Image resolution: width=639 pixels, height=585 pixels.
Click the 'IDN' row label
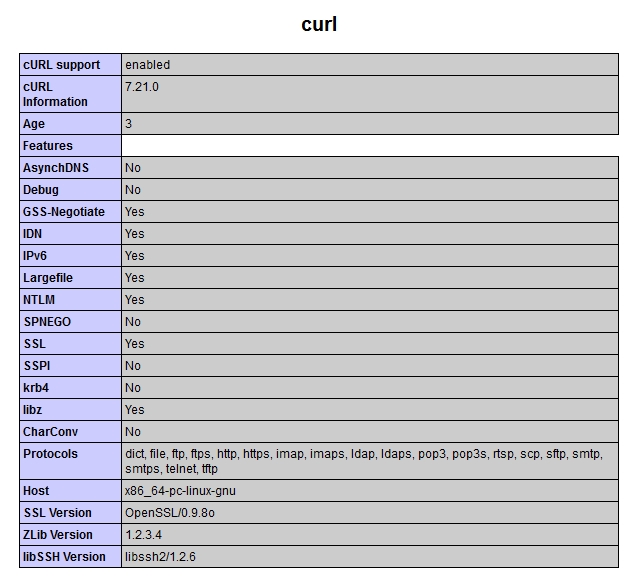(x=71, y=234)
